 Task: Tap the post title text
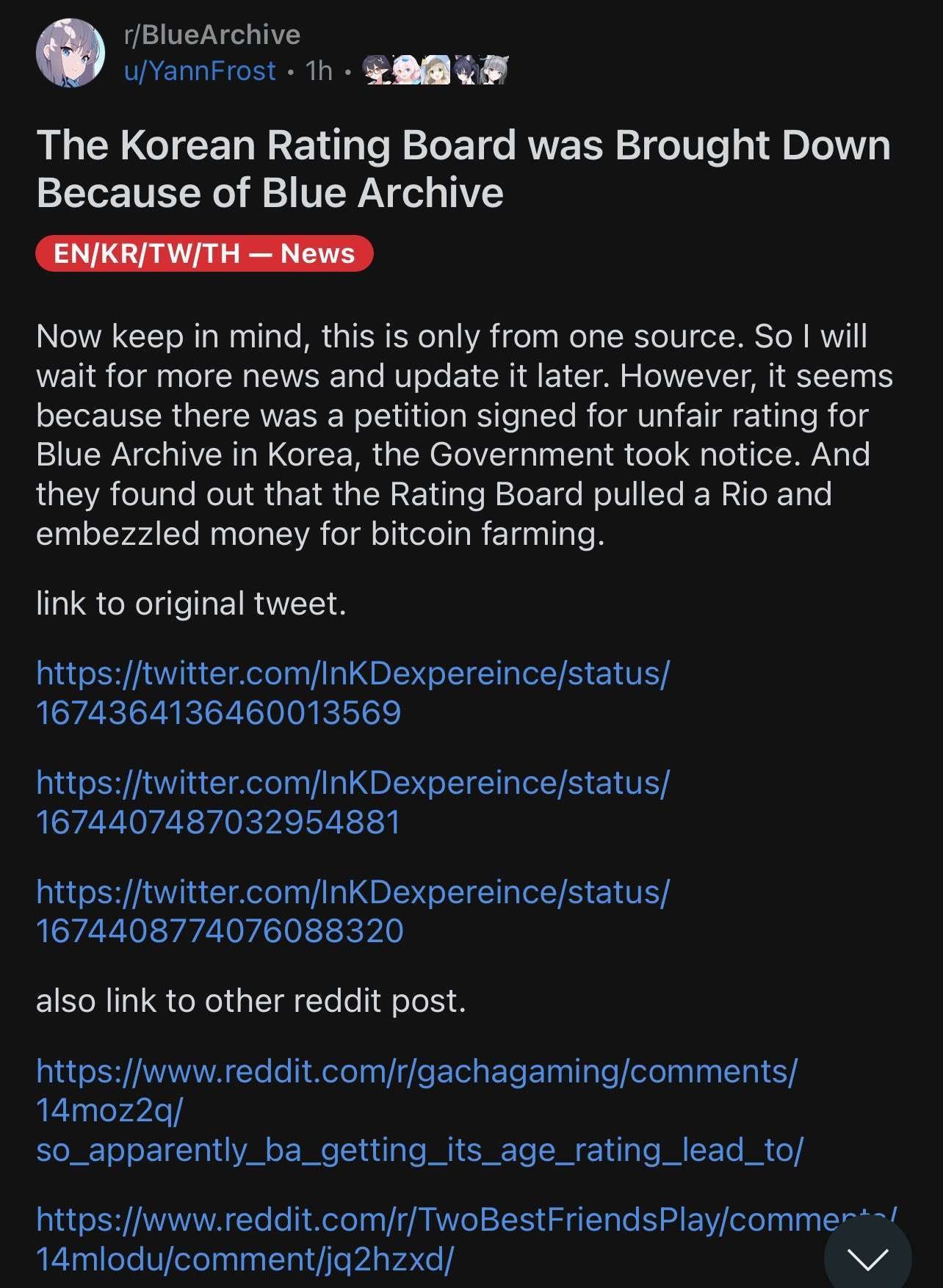click(x=463, y=168)
